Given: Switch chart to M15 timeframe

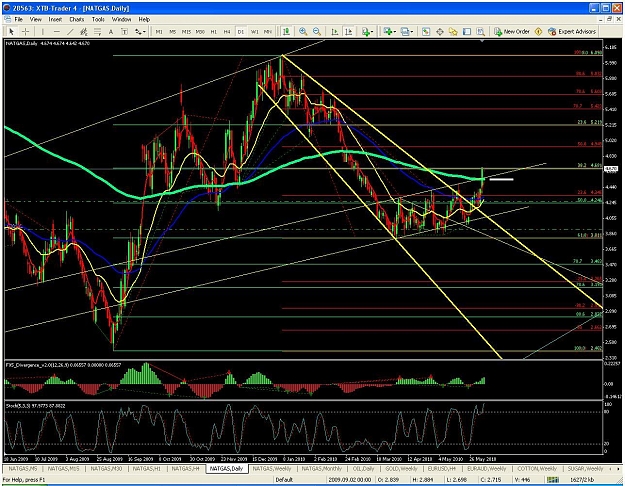Looking at the screenshot, I should click(x=186, y=31).
